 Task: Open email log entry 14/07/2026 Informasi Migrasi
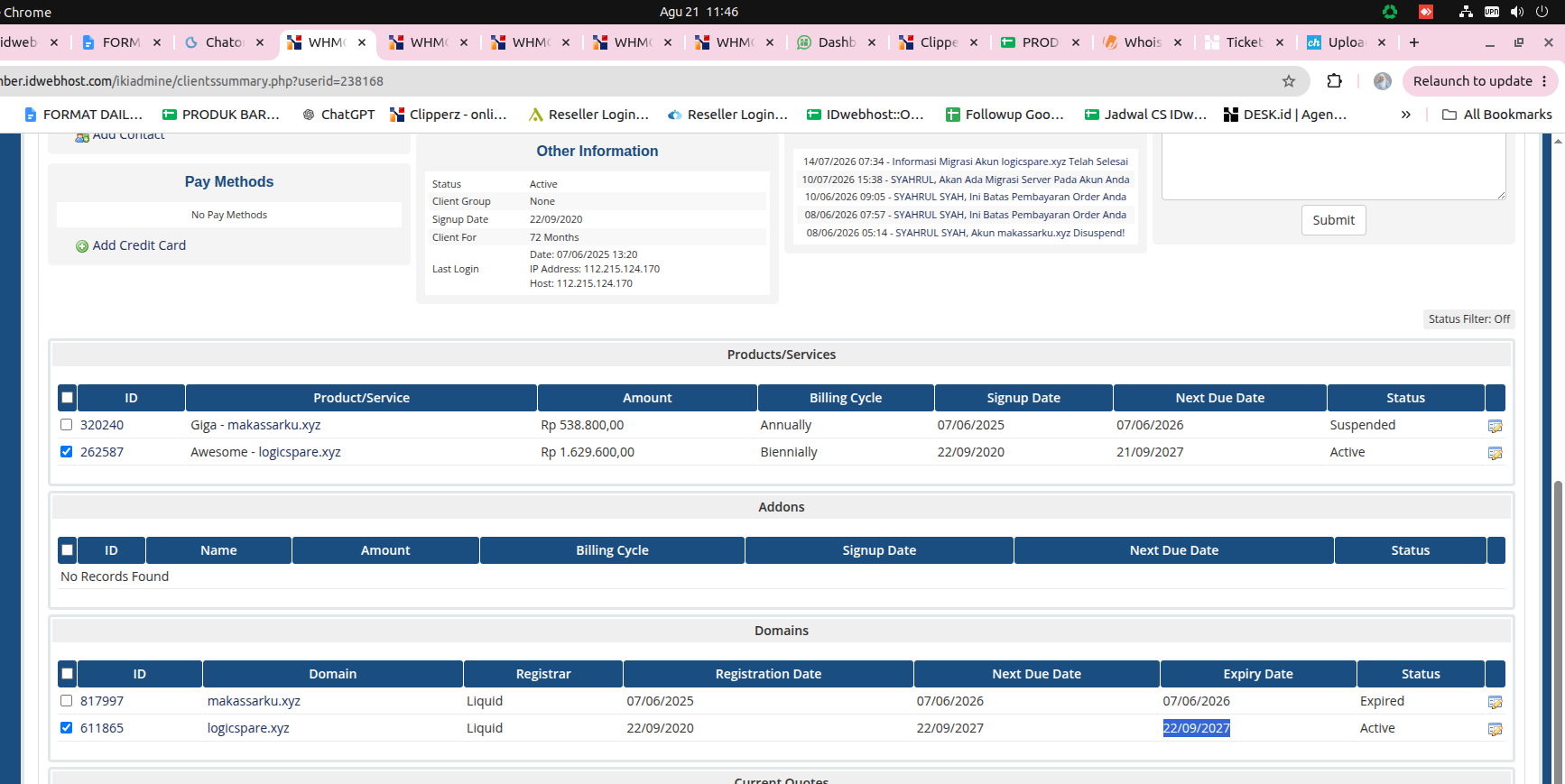coord(966,161)
